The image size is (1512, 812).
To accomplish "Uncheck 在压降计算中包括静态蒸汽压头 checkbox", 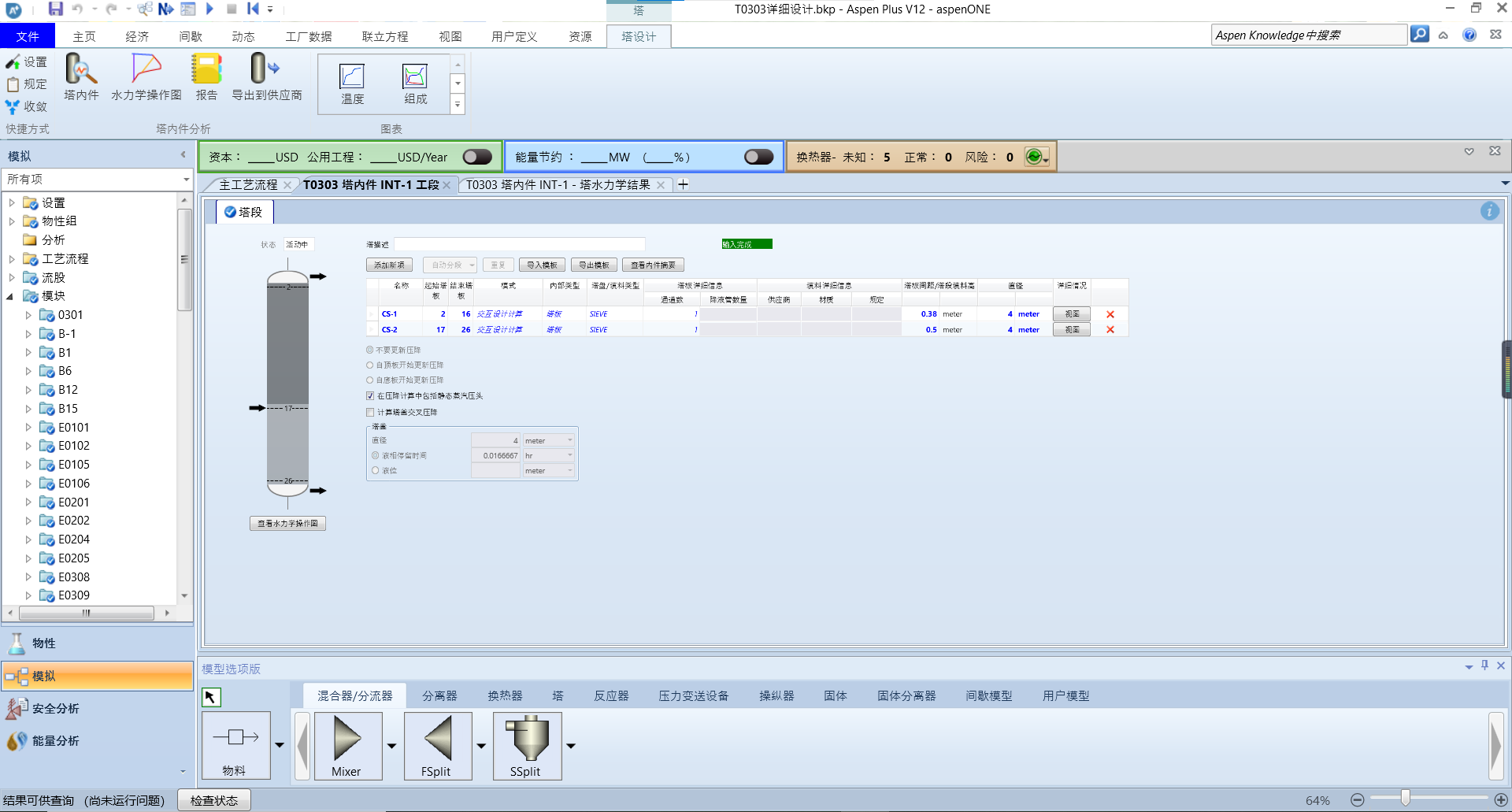I will [370, 396].
